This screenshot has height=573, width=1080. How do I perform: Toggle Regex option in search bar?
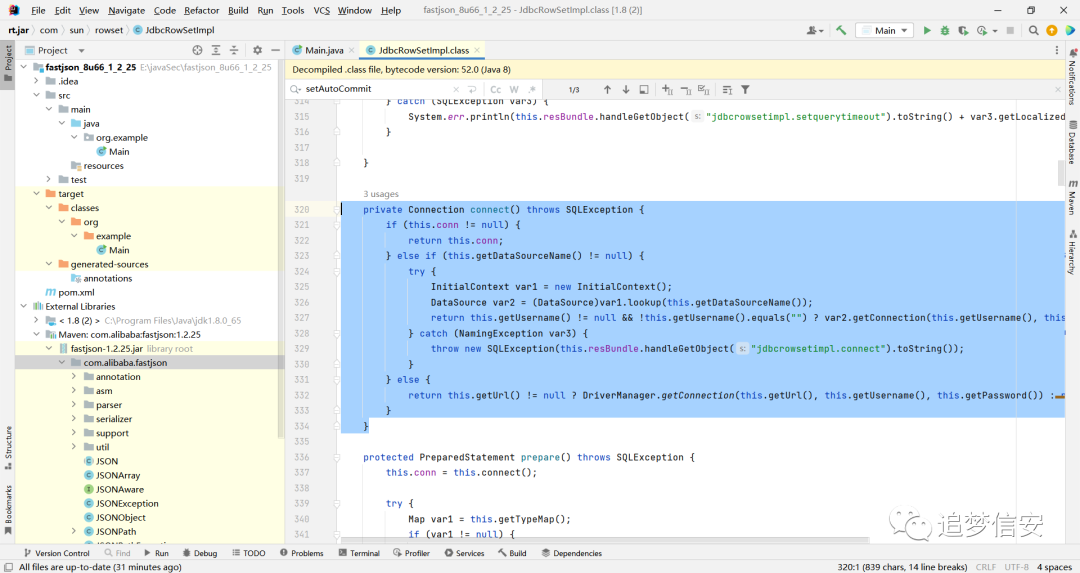(x=532, y=90)
